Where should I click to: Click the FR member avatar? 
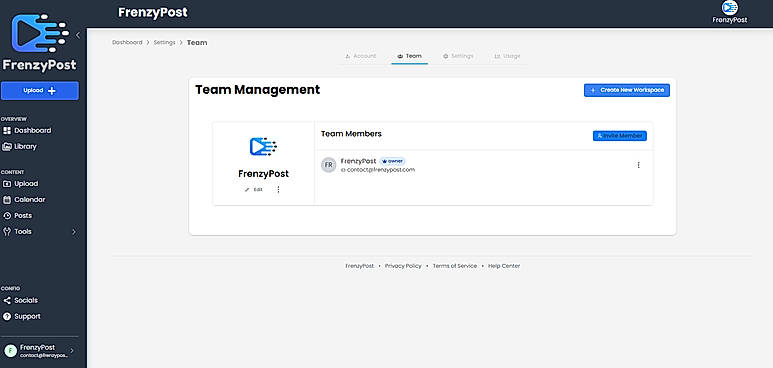[328, 165]
